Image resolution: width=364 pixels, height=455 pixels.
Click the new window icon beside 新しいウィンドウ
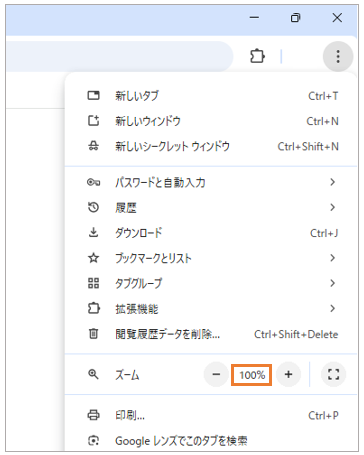pyautogui.click(x=93, y=121)
